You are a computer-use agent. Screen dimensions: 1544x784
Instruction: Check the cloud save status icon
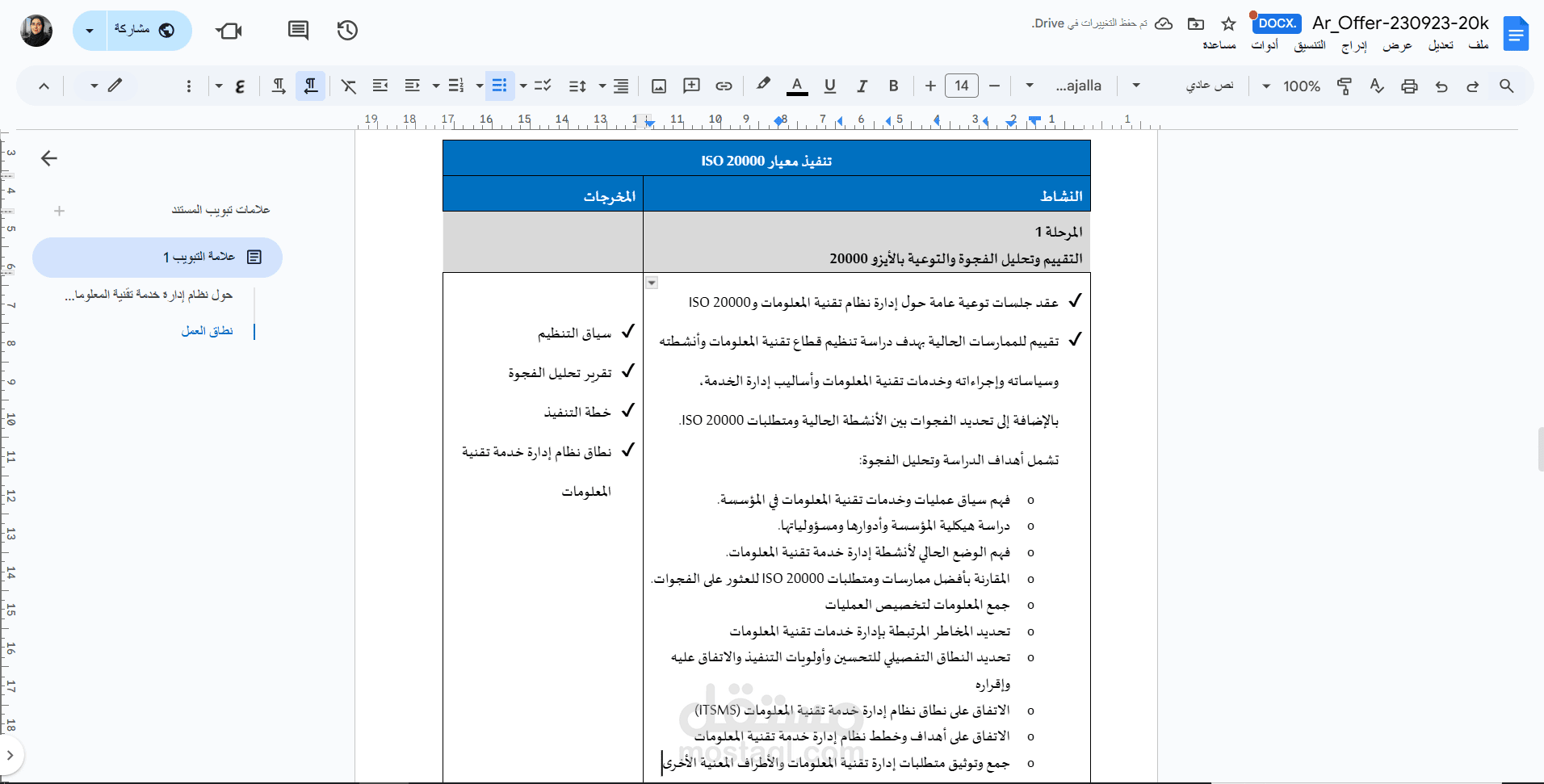click(1164, 23)
